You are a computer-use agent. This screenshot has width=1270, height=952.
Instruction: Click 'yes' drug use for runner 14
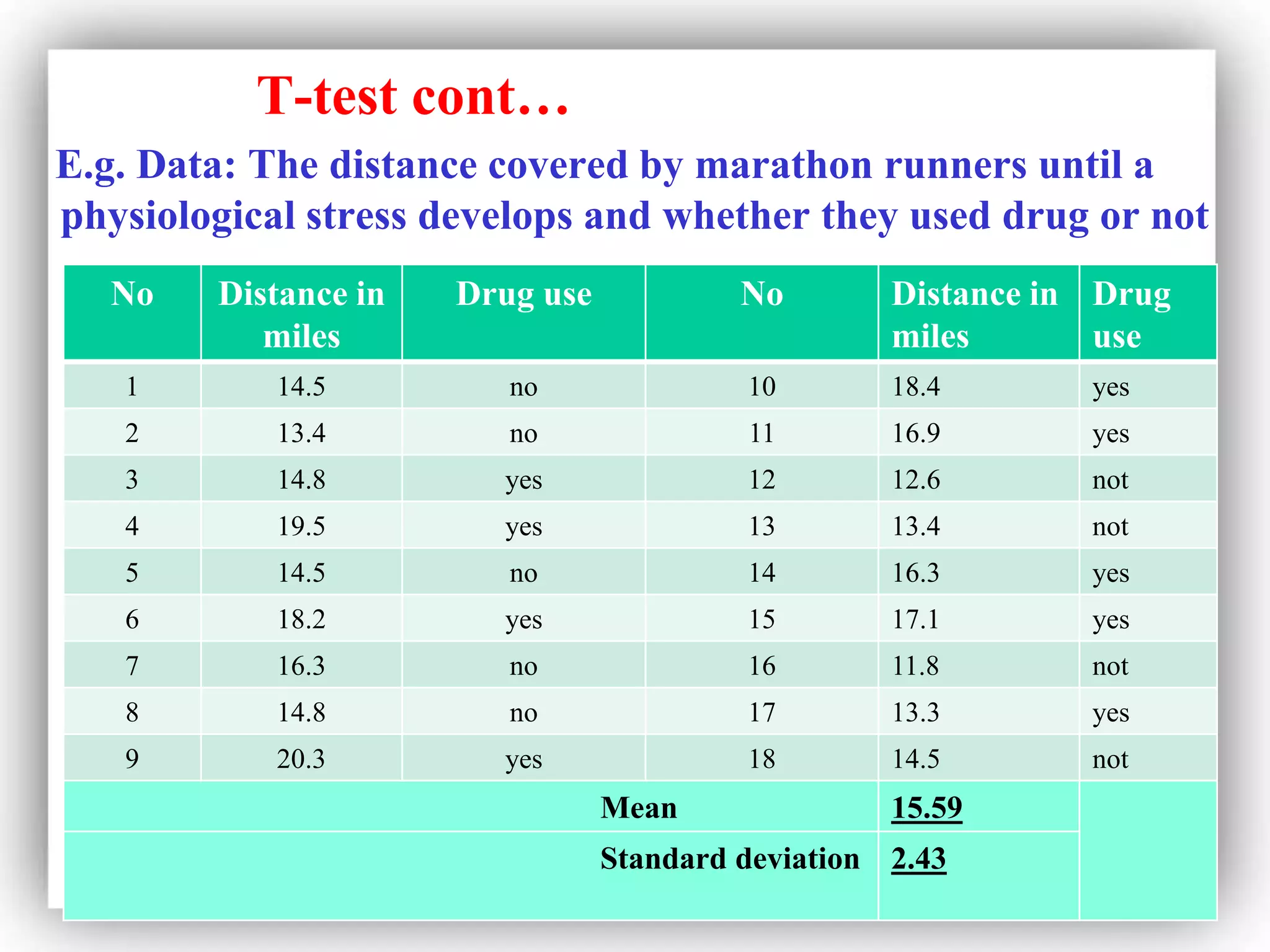[x=1111, y=575]
